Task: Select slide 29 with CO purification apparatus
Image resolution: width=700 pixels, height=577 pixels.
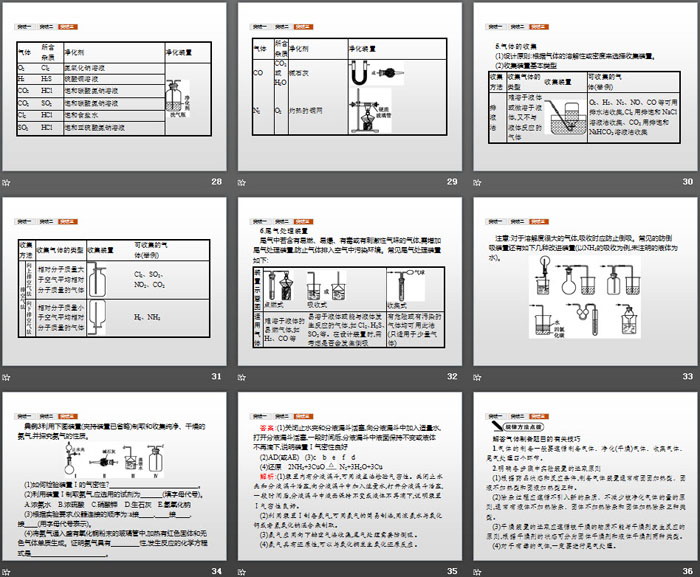Action: tap(350, 87)
